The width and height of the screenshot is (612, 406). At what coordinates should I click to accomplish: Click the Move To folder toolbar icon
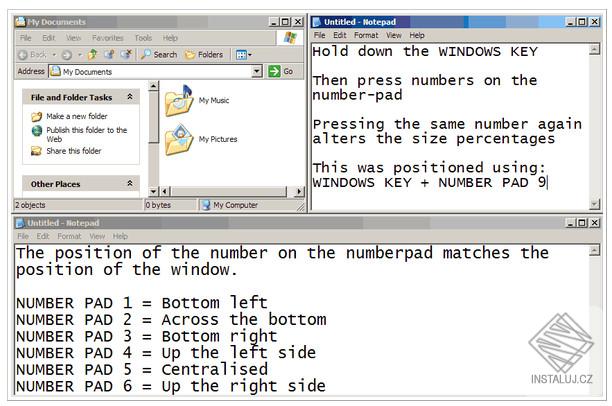click(x=109, y=54)
